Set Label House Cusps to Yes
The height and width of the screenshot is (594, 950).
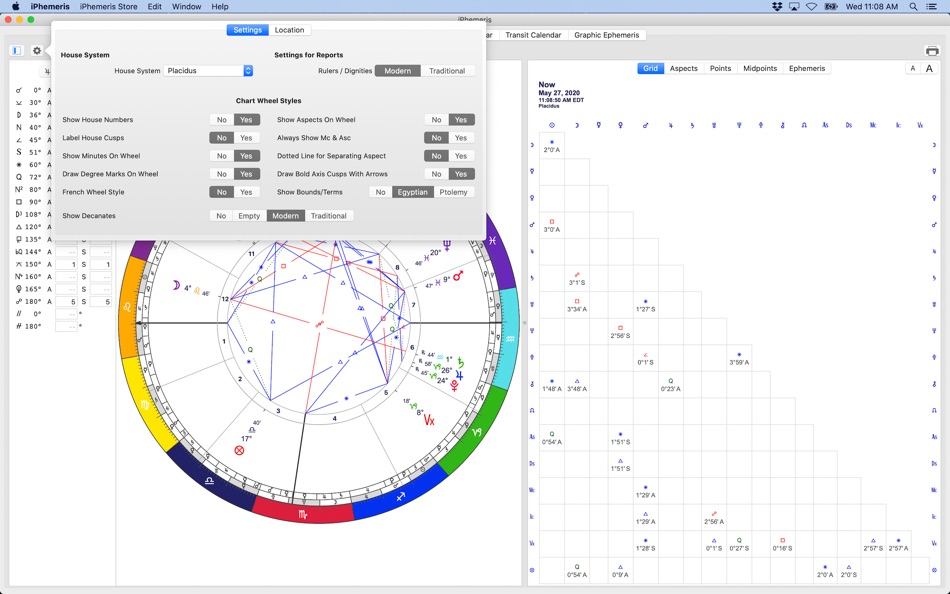tap(248, 137)
